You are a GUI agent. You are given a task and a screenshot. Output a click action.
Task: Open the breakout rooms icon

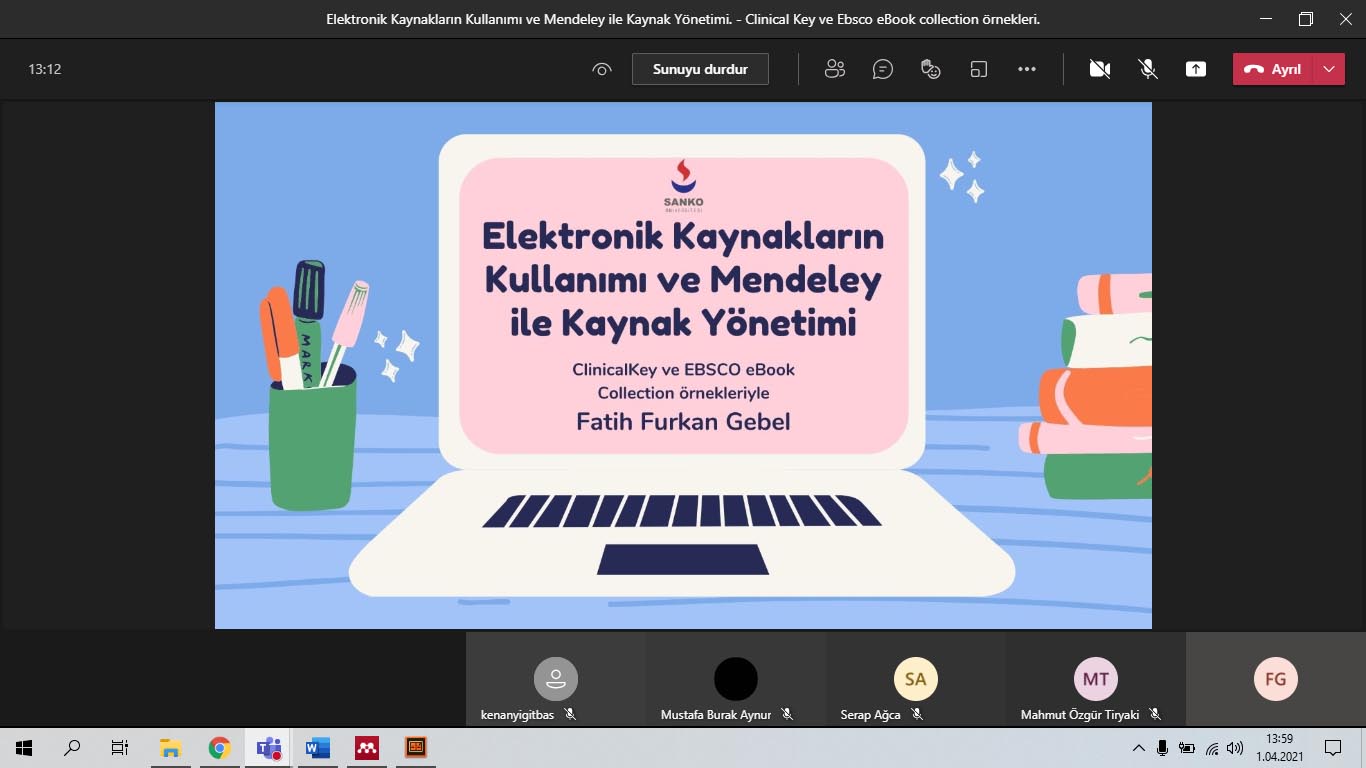click(x=979, y=69)
